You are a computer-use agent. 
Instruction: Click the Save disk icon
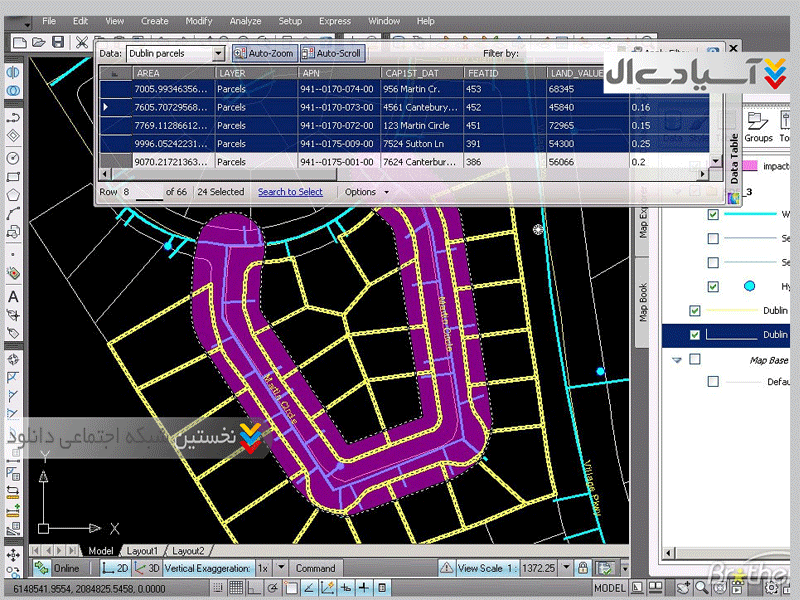tap(58, 42)
